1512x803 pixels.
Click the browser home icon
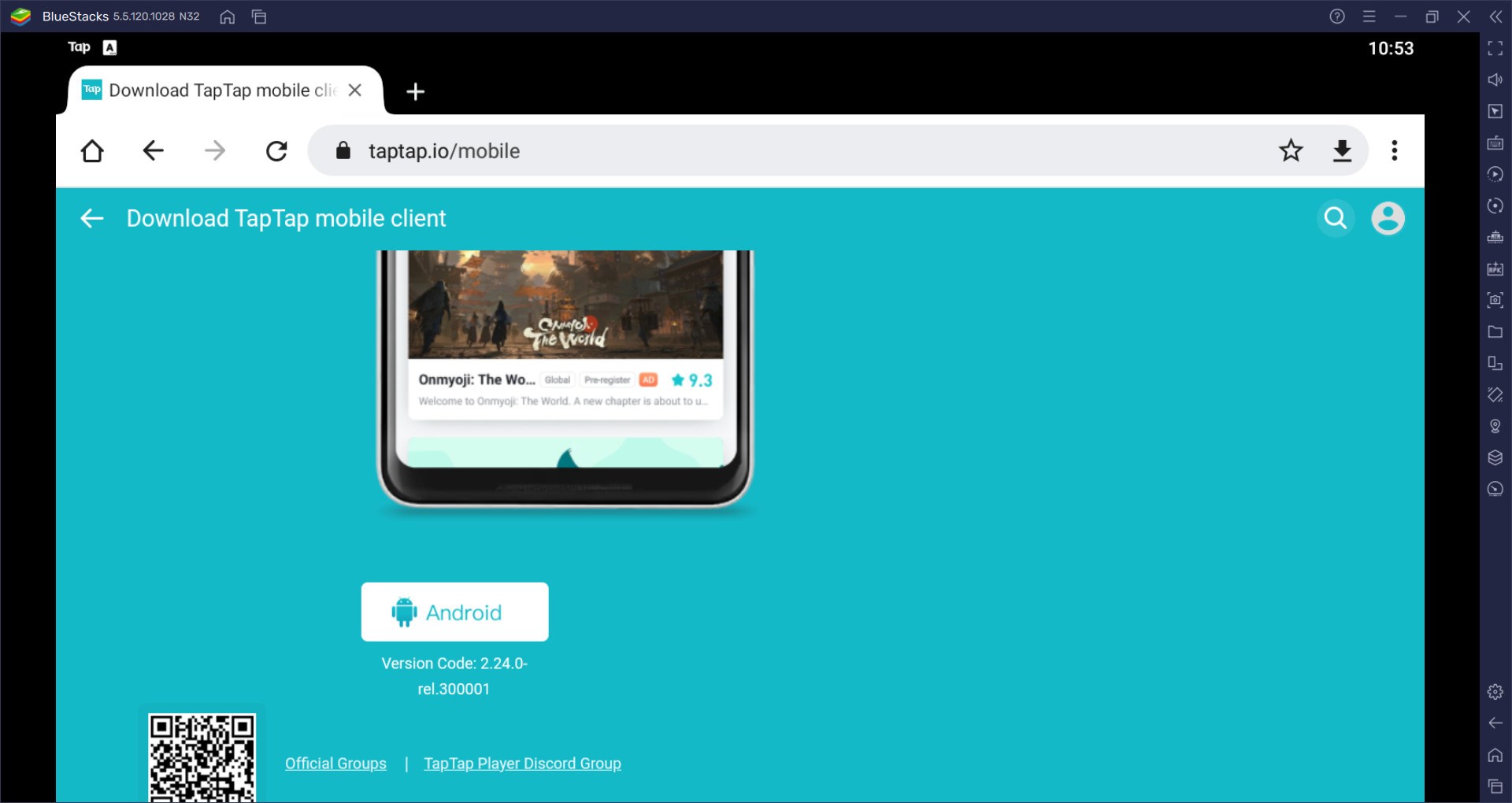(92, 150)
